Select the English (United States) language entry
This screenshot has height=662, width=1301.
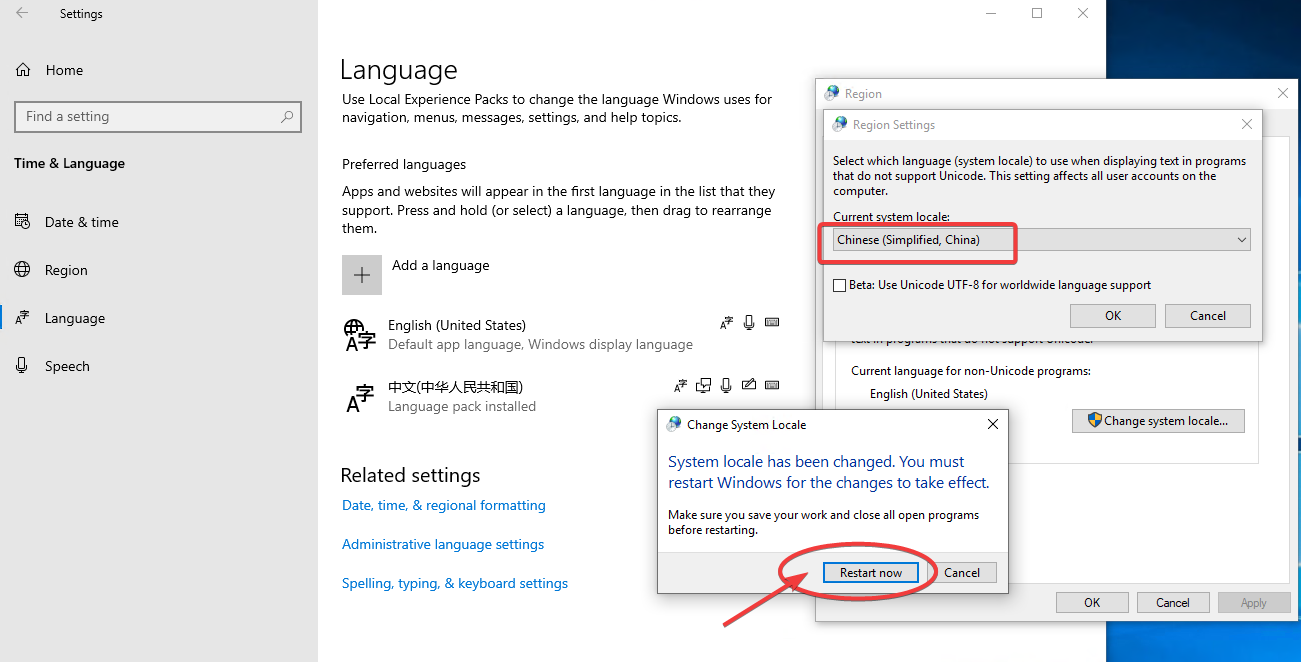point(562,335)
